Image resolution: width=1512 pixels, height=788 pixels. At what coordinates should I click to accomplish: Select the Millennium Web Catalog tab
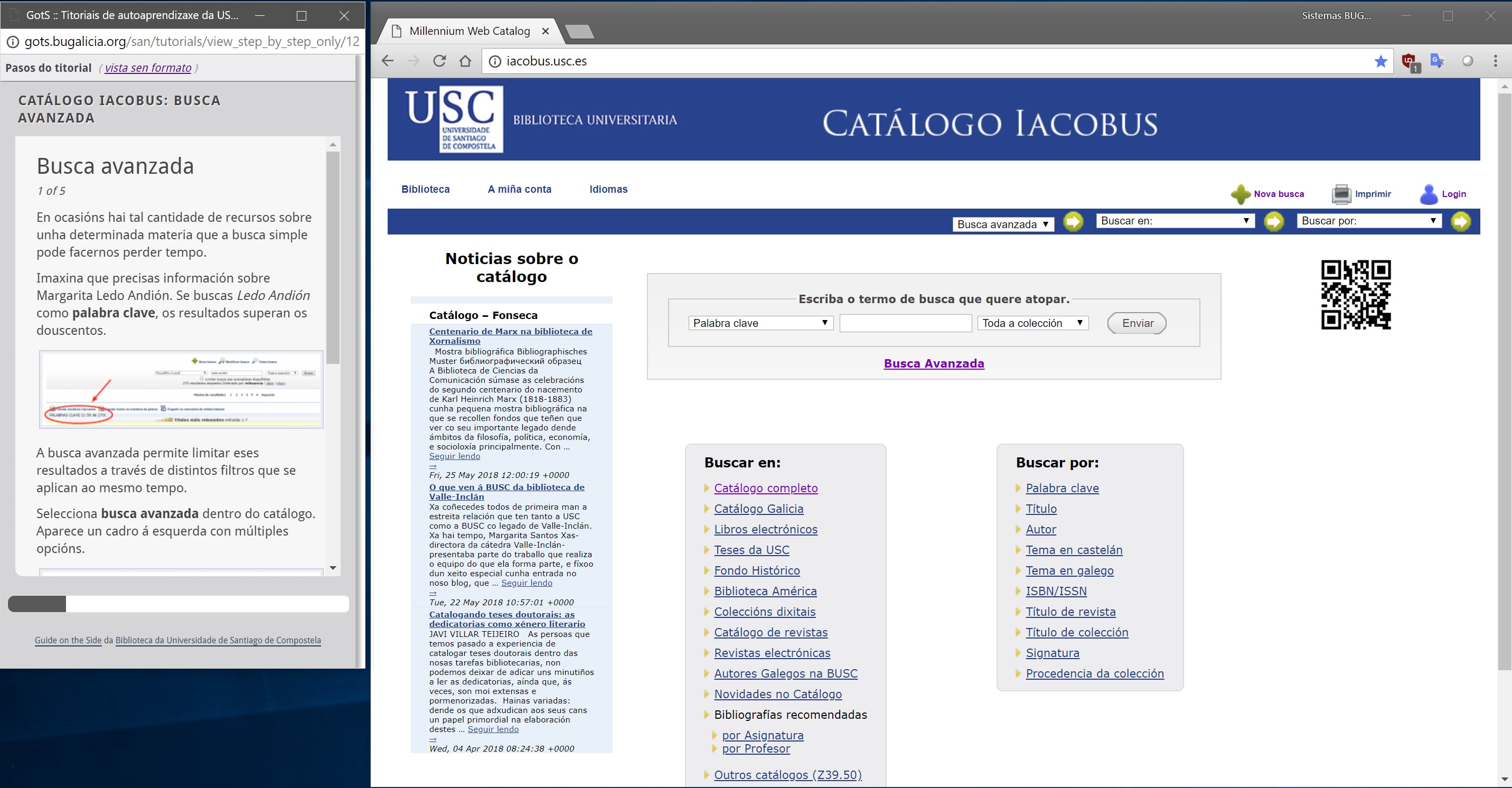pyautogui.click(x=469, y=31)
